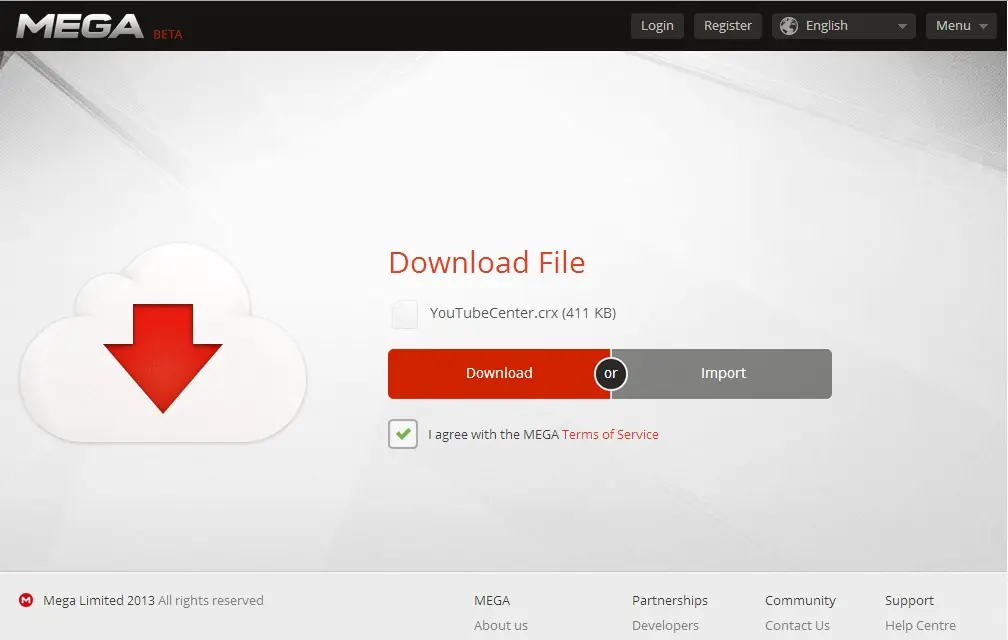Click the Support footer heading
Screen dimensions: 1008x640
[x=909, y=600]
